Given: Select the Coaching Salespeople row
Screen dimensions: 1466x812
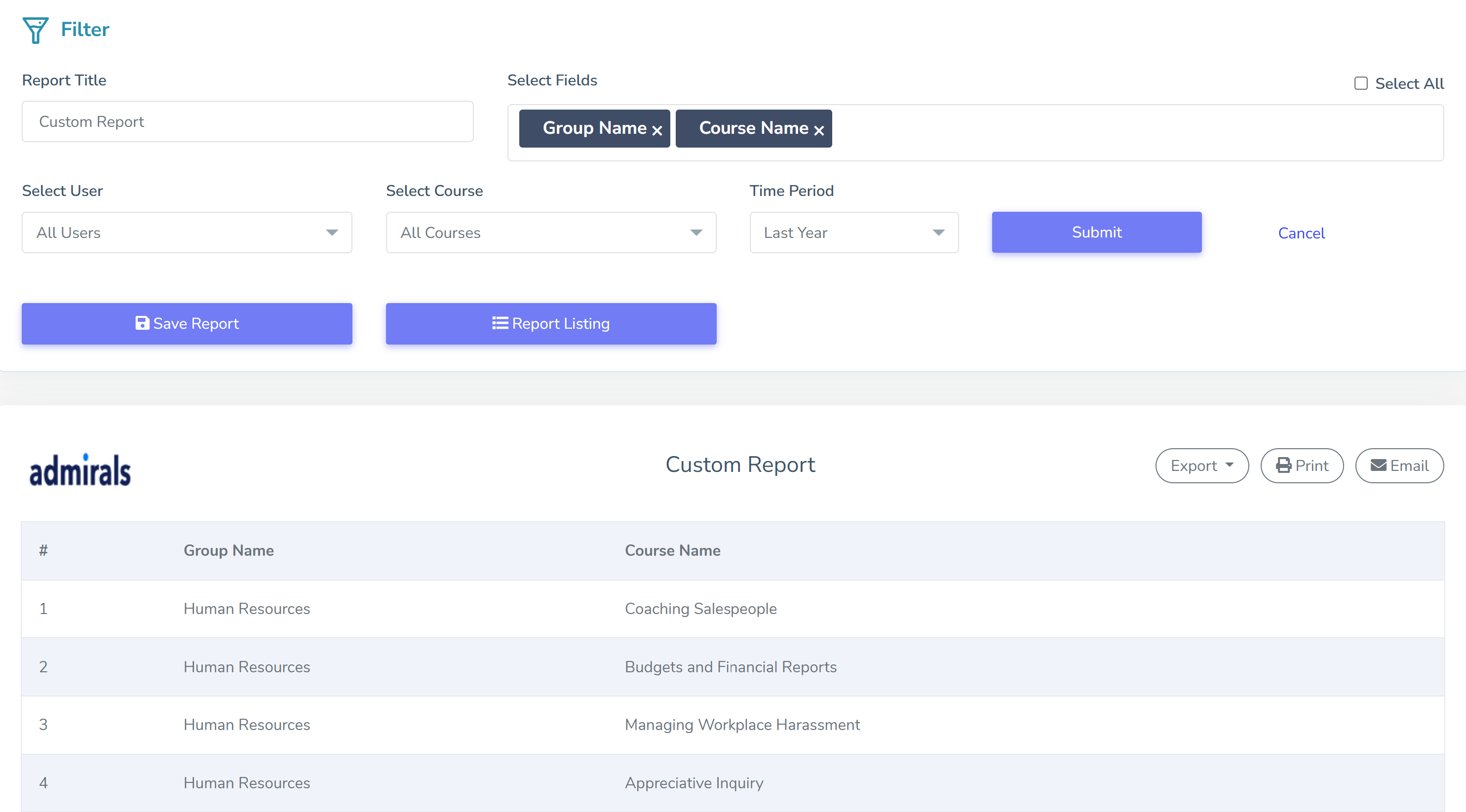Looking at the screenshot, I should click(x=700, y=608).
